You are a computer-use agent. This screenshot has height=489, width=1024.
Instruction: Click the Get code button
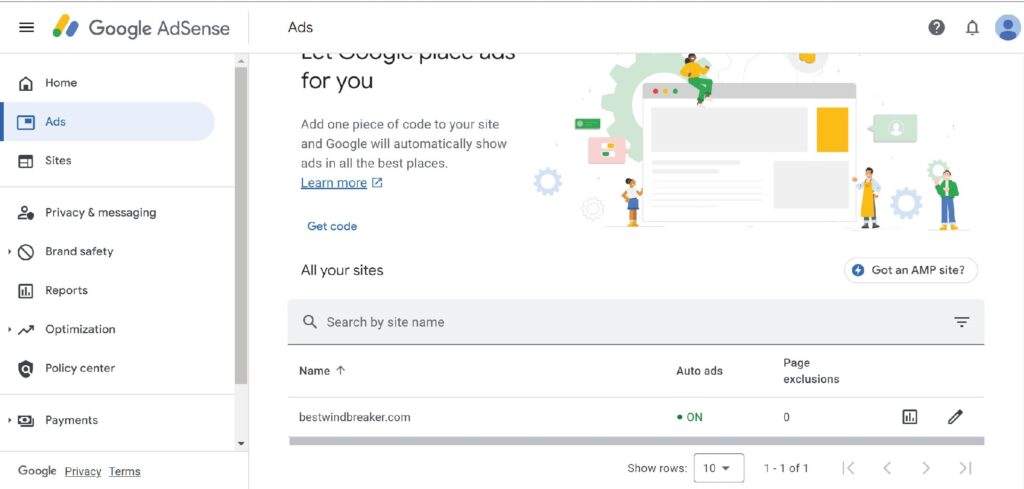coord(332,226)
